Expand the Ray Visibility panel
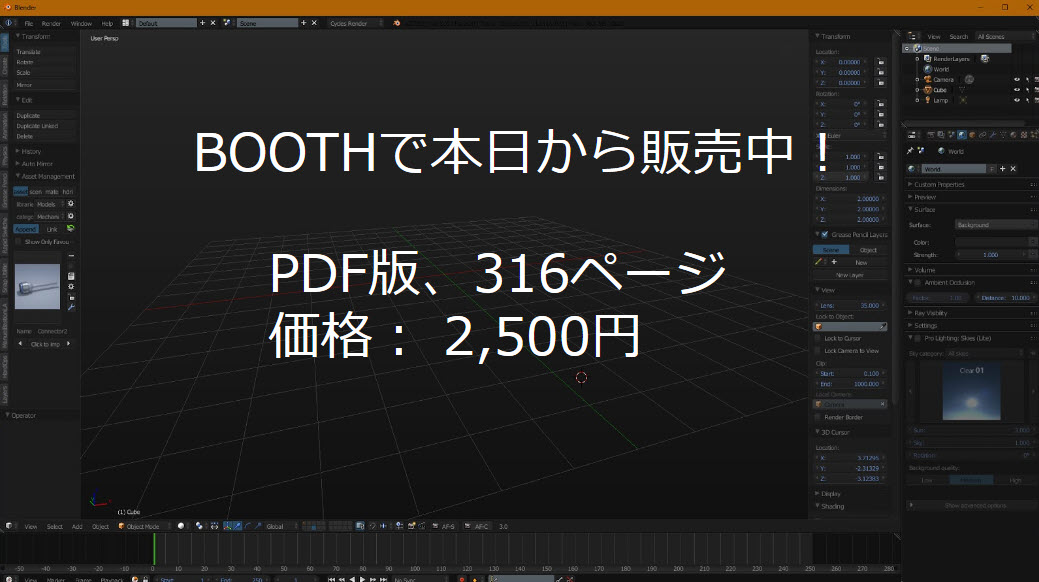 (x=930, y=313)
